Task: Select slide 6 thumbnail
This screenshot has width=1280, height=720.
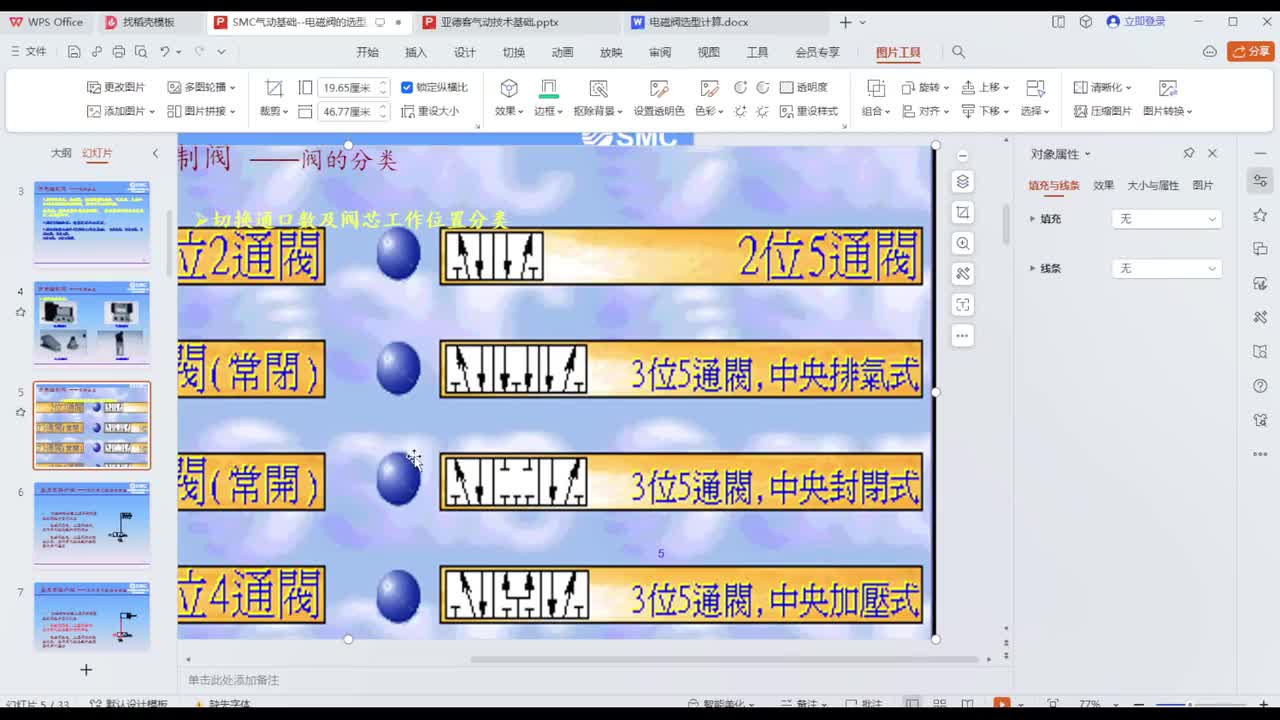Action: pyautogui.click(x=92, y=524)
